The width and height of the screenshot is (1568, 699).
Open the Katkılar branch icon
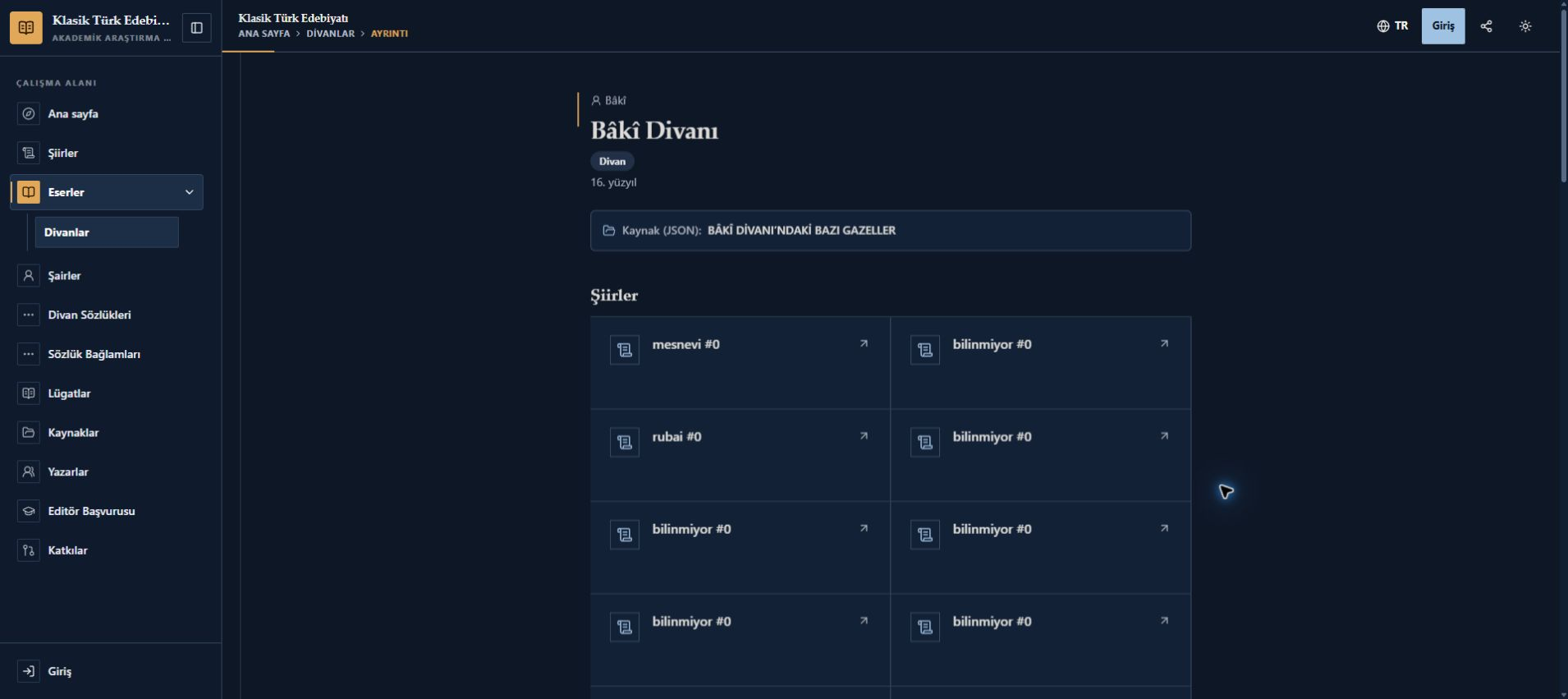pos(29,550)
